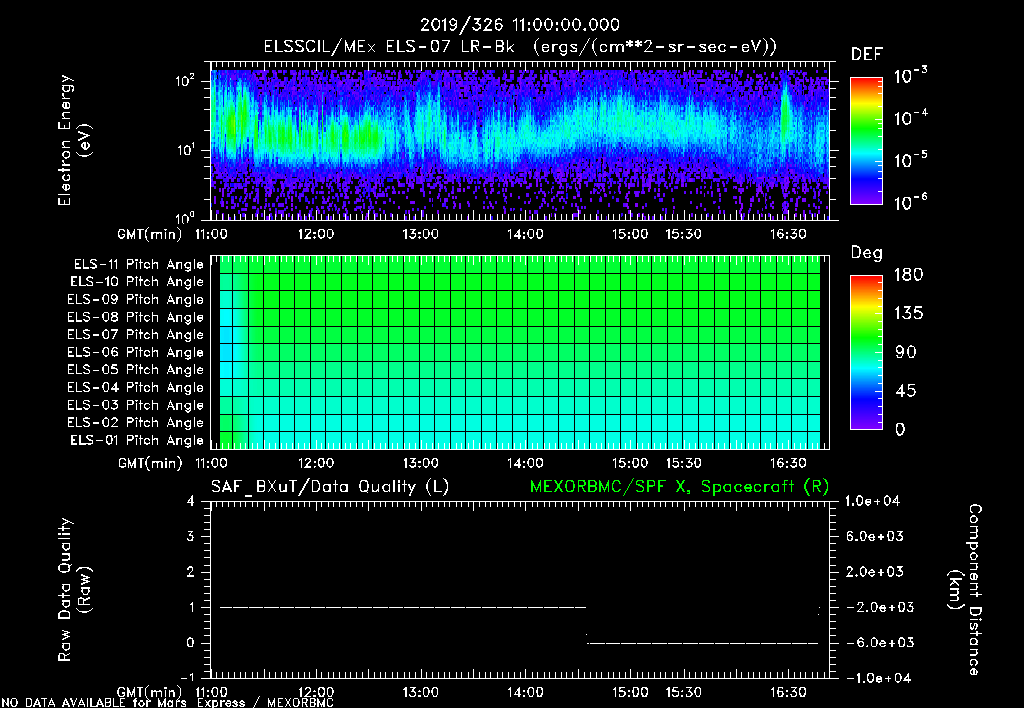Click the ELS-05 Pitch Angle row label

coord(136,370)
